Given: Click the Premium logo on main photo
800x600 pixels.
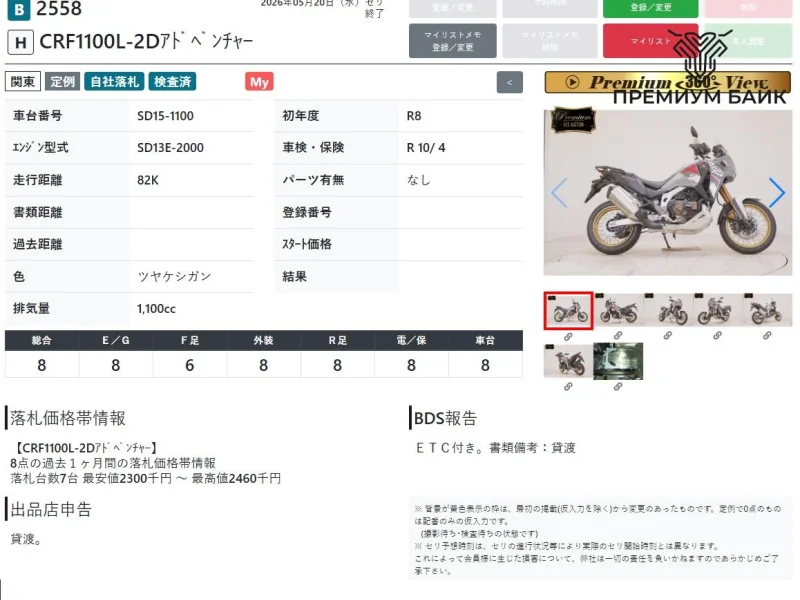Looking at the screenshot, I should click(x=573, y=120).
